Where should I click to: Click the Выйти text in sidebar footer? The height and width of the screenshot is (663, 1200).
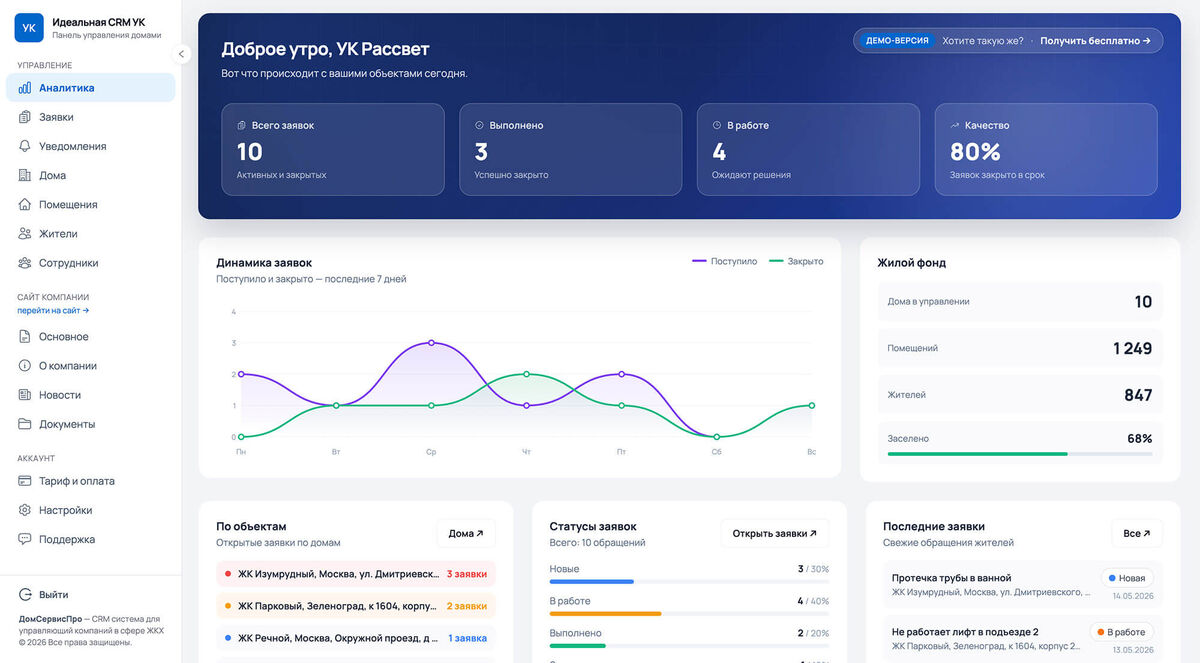coord(54,595)
